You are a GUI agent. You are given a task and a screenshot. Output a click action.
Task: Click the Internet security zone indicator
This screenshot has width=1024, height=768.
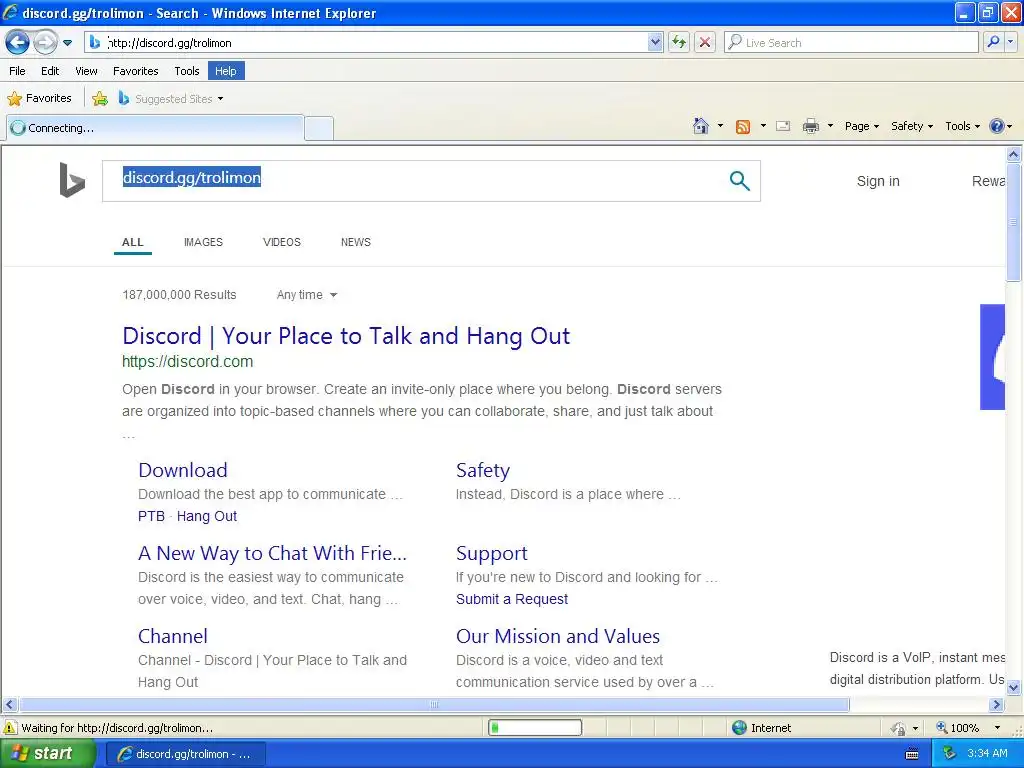click(761, 728)
